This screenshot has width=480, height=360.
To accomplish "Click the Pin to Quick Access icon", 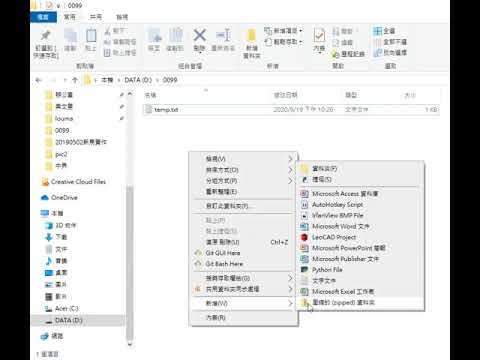I will pyautogui.click(x=46, y=35).
